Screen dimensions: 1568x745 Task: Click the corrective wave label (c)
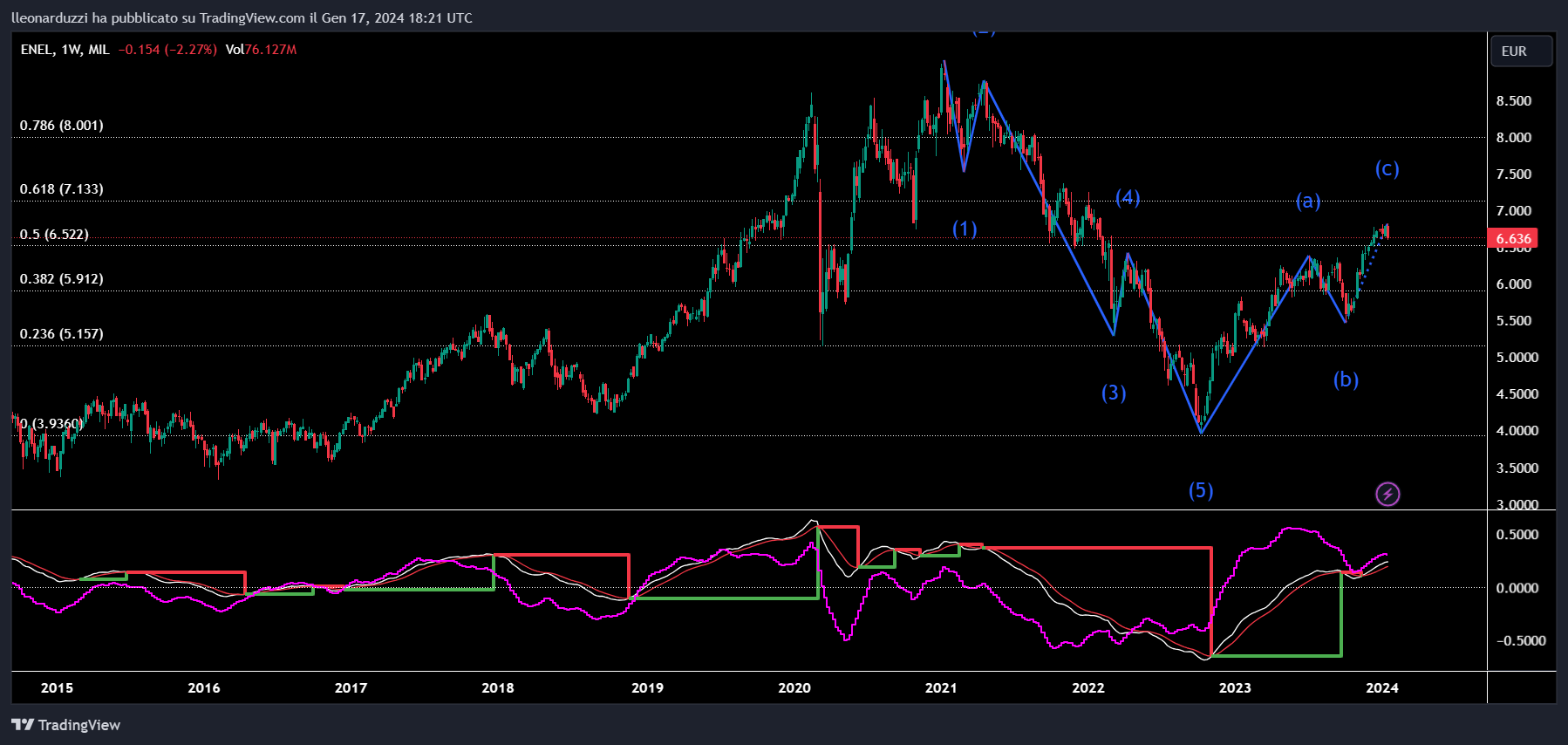point(1387,168)
